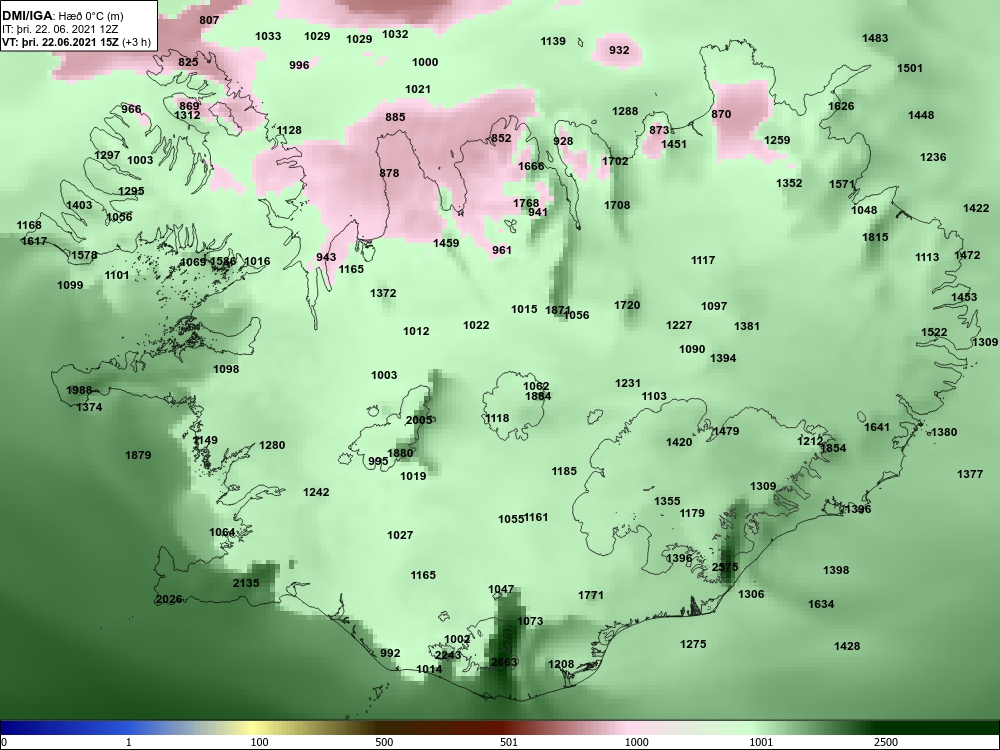Click the 1128 value label
The image size is (1000, 750).
[289, 130]
